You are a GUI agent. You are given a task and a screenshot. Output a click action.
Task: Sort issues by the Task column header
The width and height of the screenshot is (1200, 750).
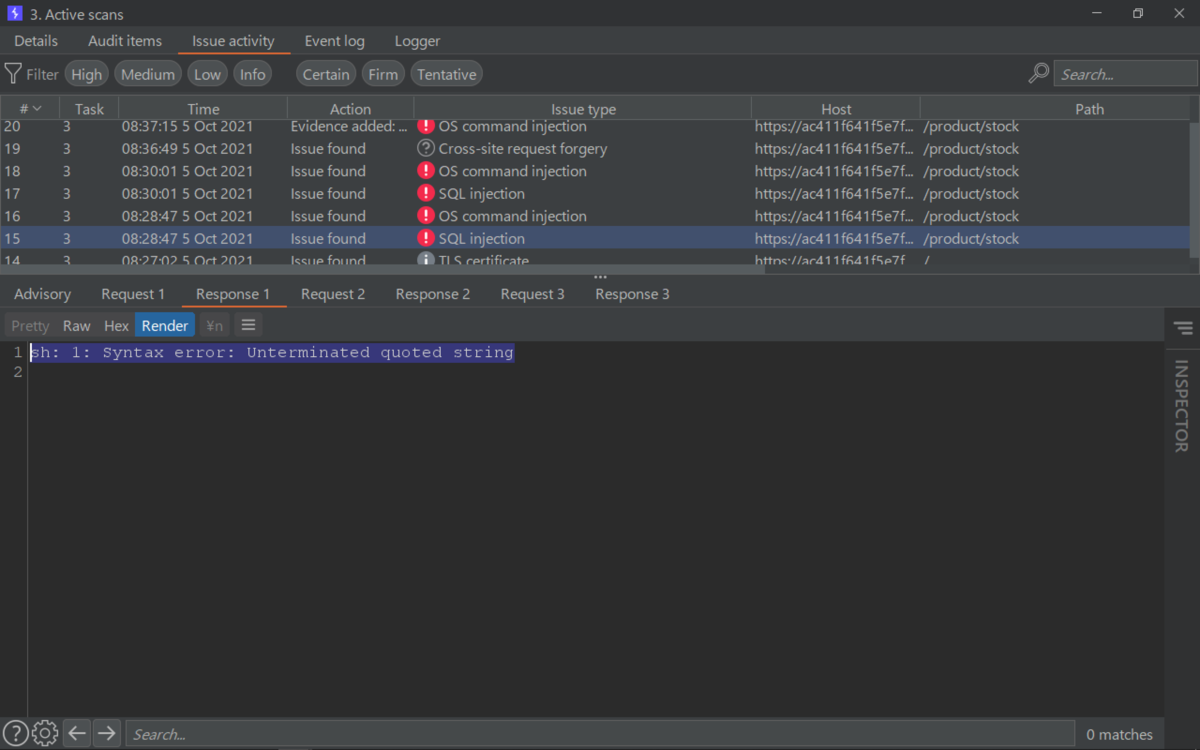pos(89,109)
